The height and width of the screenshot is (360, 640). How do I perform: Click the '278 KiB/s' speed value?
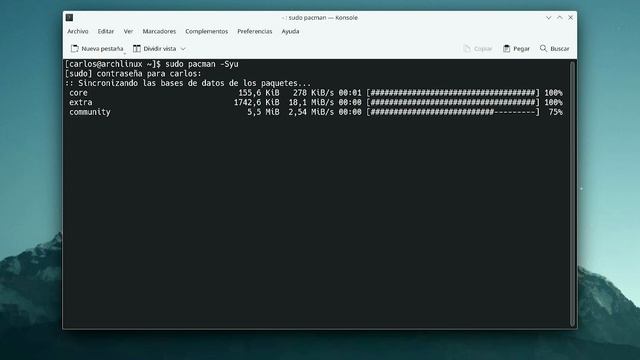[x=313, y=93]
